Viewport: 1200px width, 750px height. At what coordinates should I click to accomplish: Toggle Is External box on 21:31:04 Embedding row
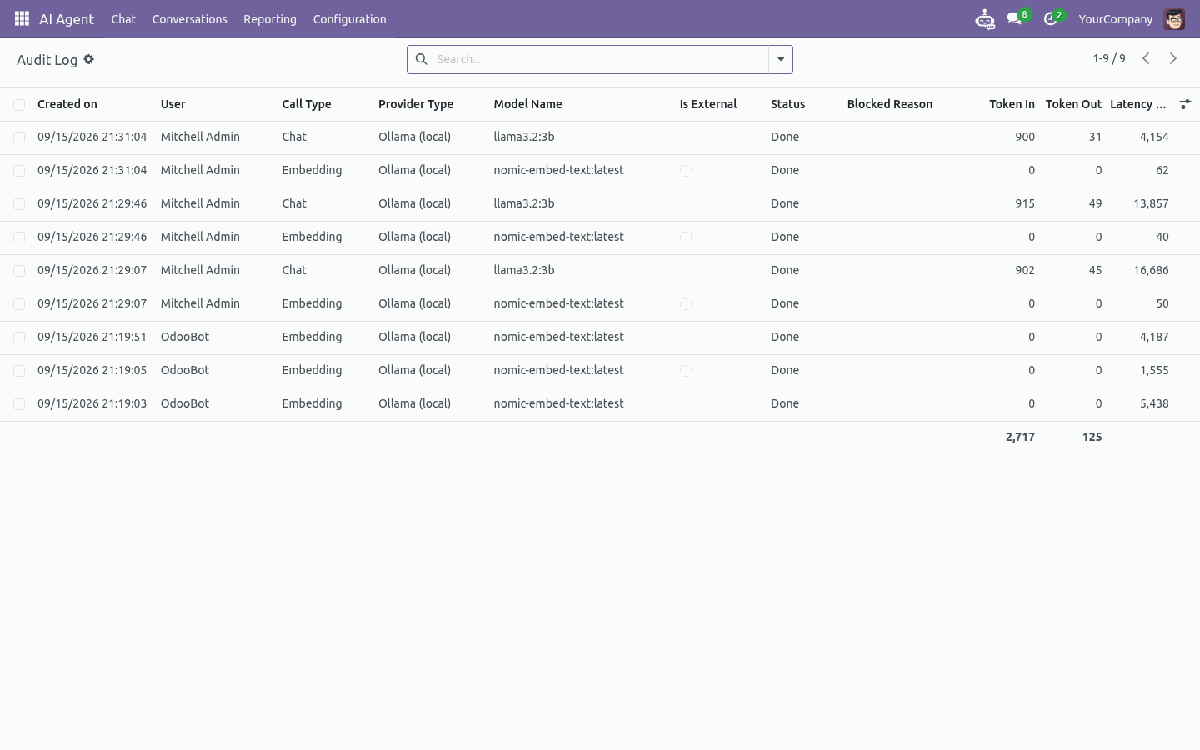tap(686, 171)
